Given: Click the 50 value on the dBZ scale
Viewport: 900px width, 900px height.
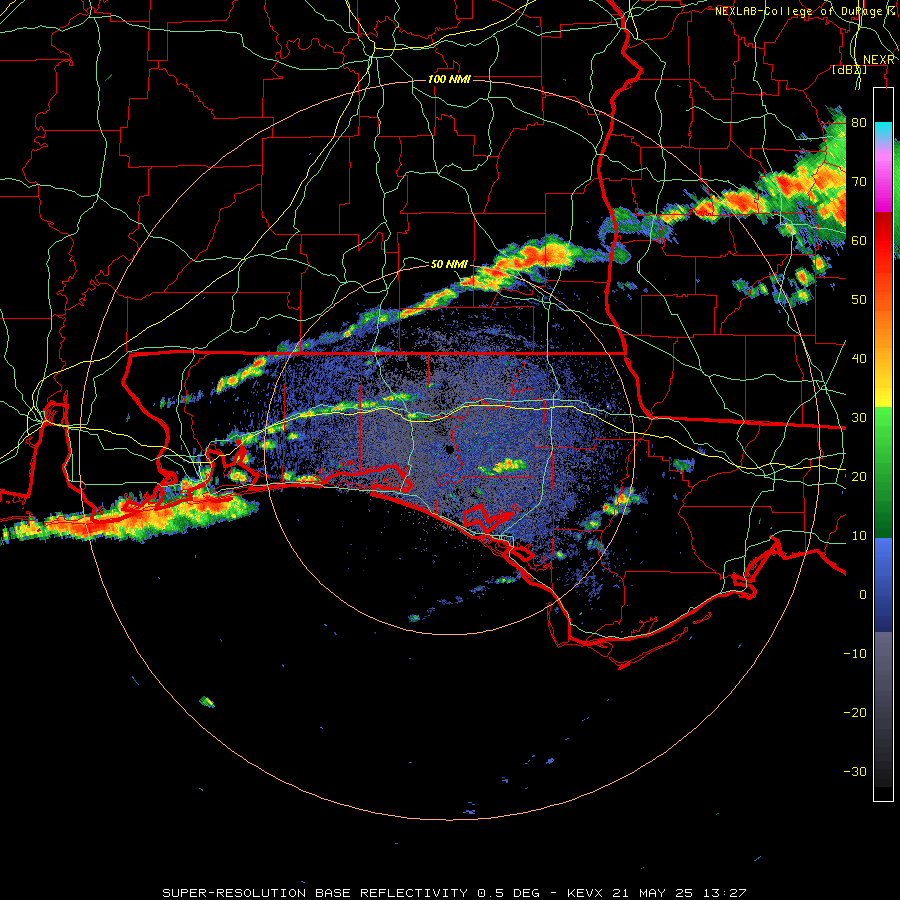Looking at the screenshot, I should (859, 300).
